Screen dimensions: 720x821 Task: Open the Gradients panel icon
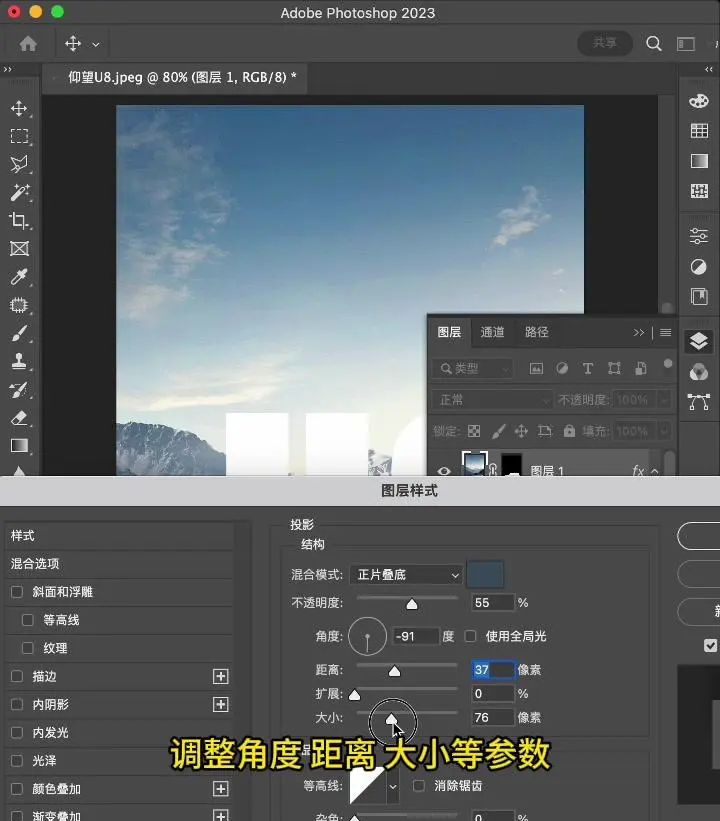tap(699, 161)
